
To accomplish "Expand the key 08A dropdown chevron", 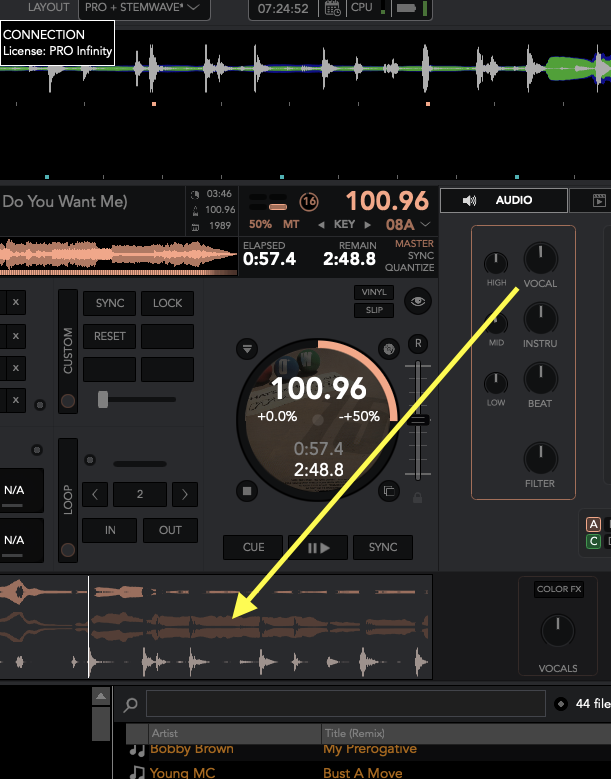I will click(426, 225).
